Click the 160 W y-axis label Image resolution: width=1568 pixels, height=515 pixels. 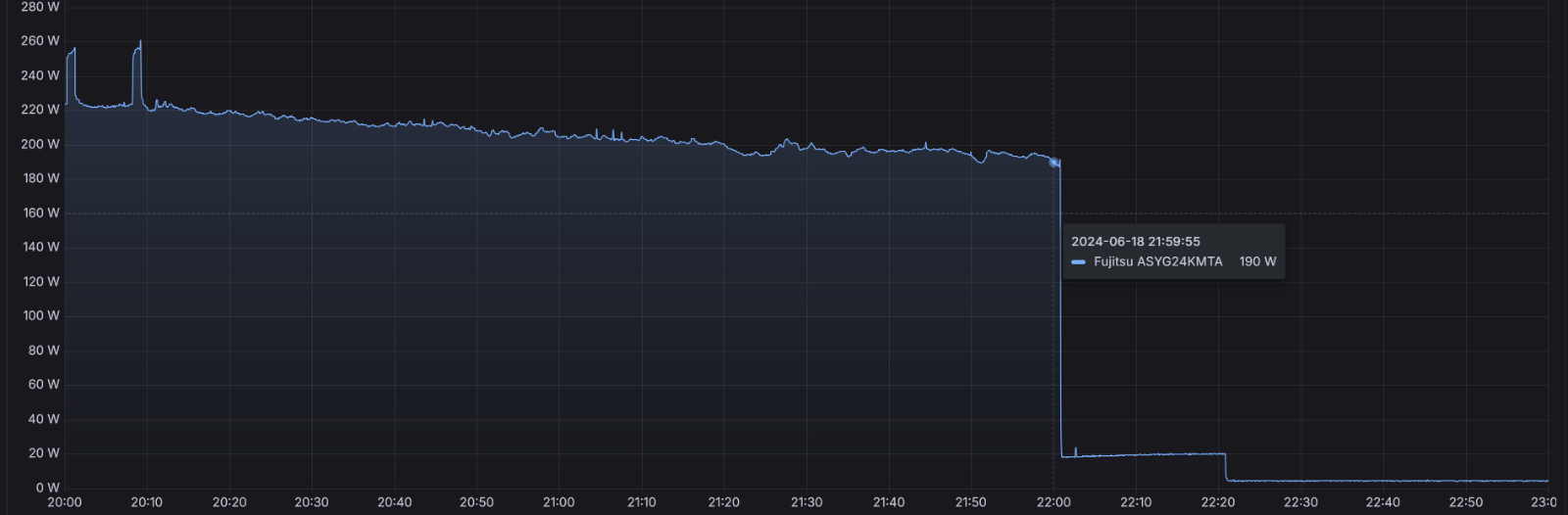41,212
